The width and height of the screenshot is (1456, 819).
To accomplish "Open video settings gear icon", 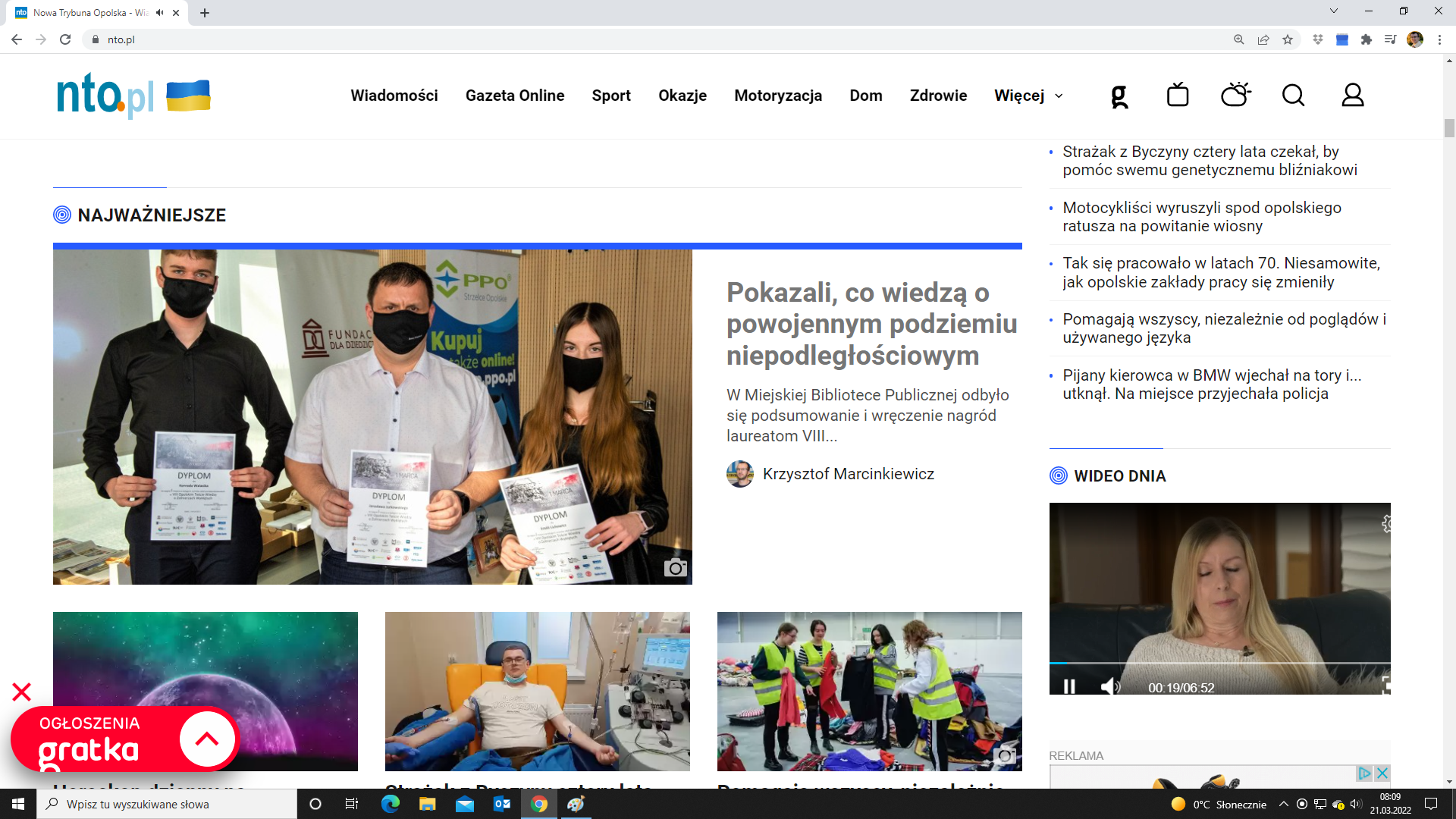I will point(1386,524).
